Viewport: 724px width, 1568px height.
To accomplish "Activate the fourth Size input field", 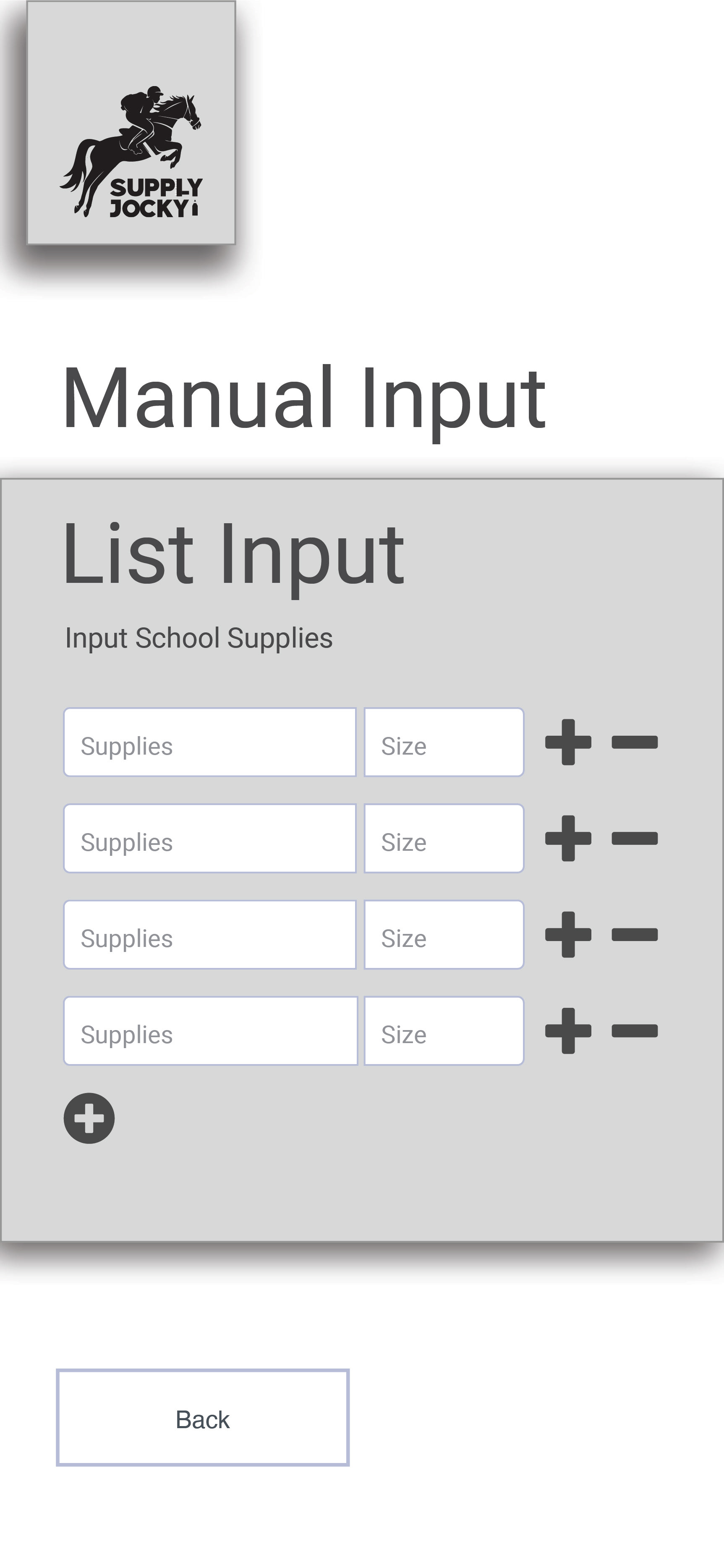I will point(444,1030).
